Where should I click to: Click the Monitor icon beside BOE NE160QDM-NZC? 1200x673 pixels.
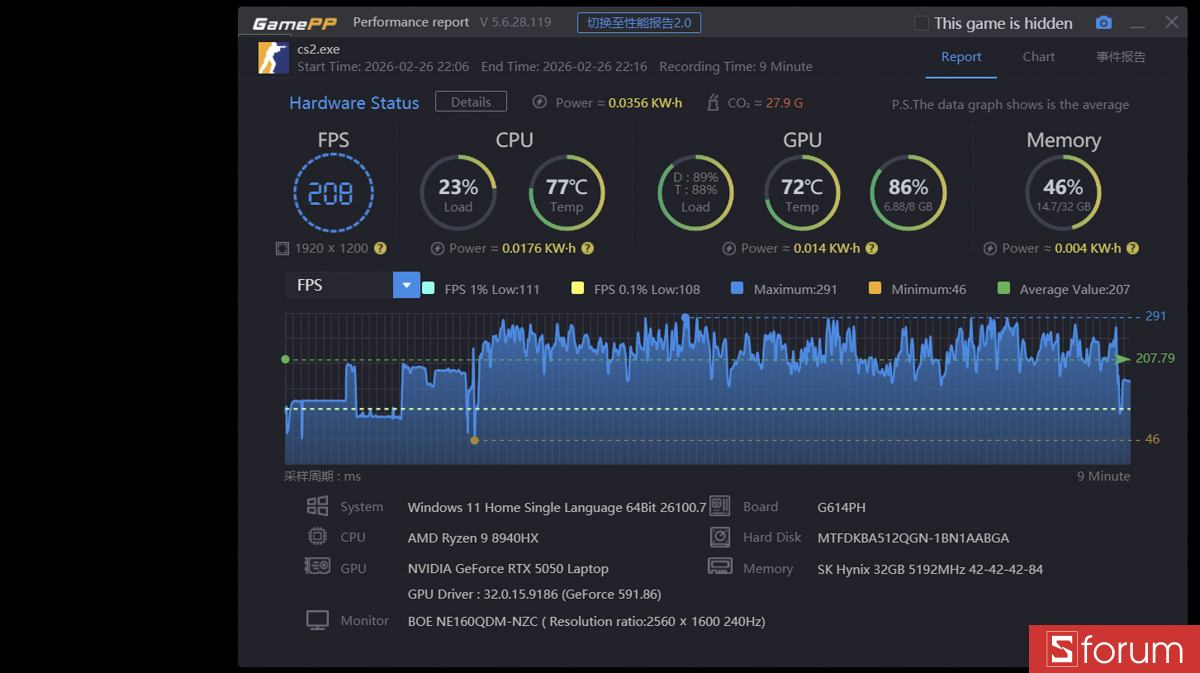coord(317,619)
